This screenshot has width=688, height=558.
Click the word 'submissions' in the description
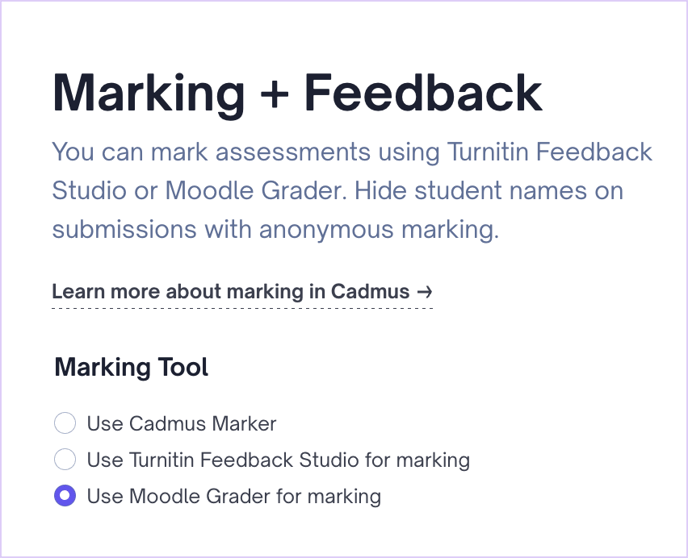125,229
